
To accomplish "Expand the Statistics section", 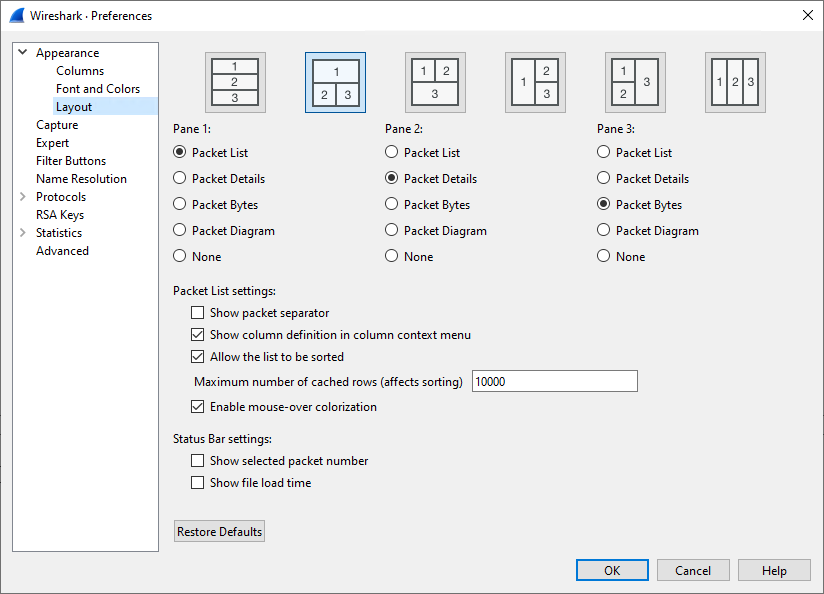I will click(x=22, y=232).
